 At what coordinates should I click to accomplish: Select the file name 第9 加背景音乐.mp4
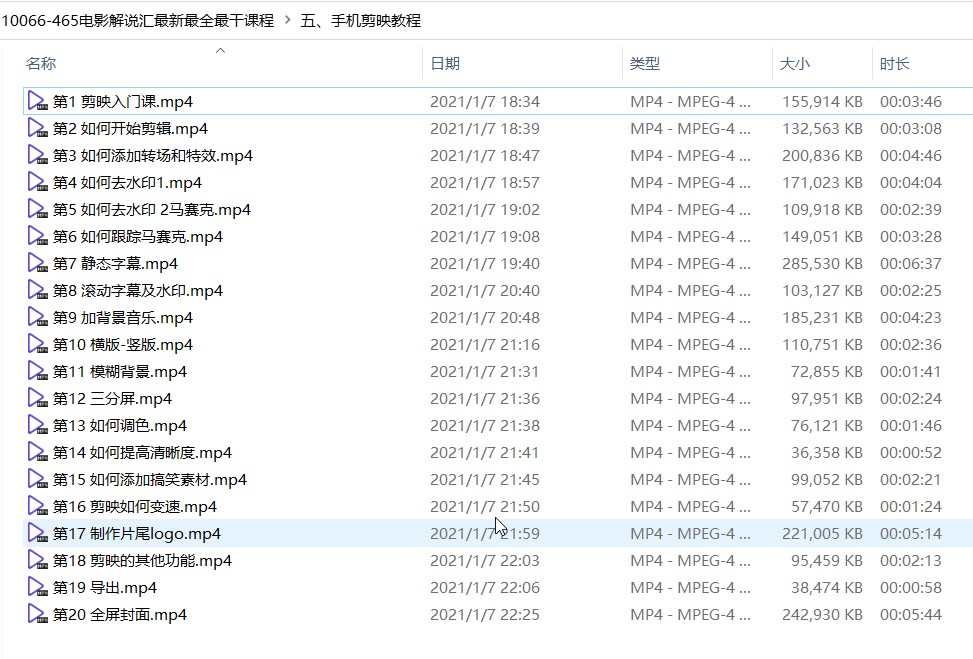click(x=123, y=317)
